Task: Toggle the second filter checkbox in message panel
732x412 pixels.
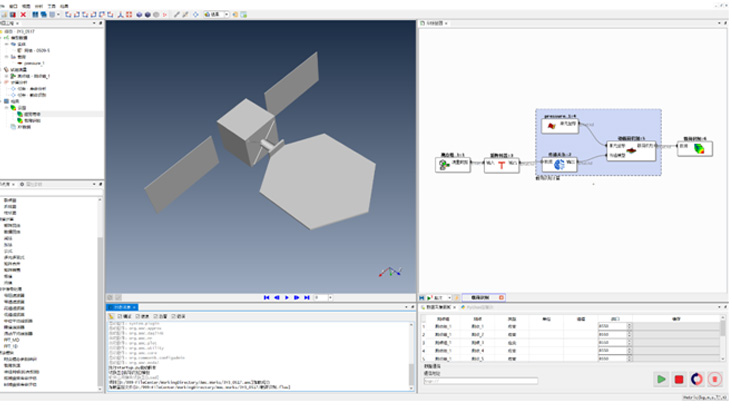Action: [x=138, y=316]
